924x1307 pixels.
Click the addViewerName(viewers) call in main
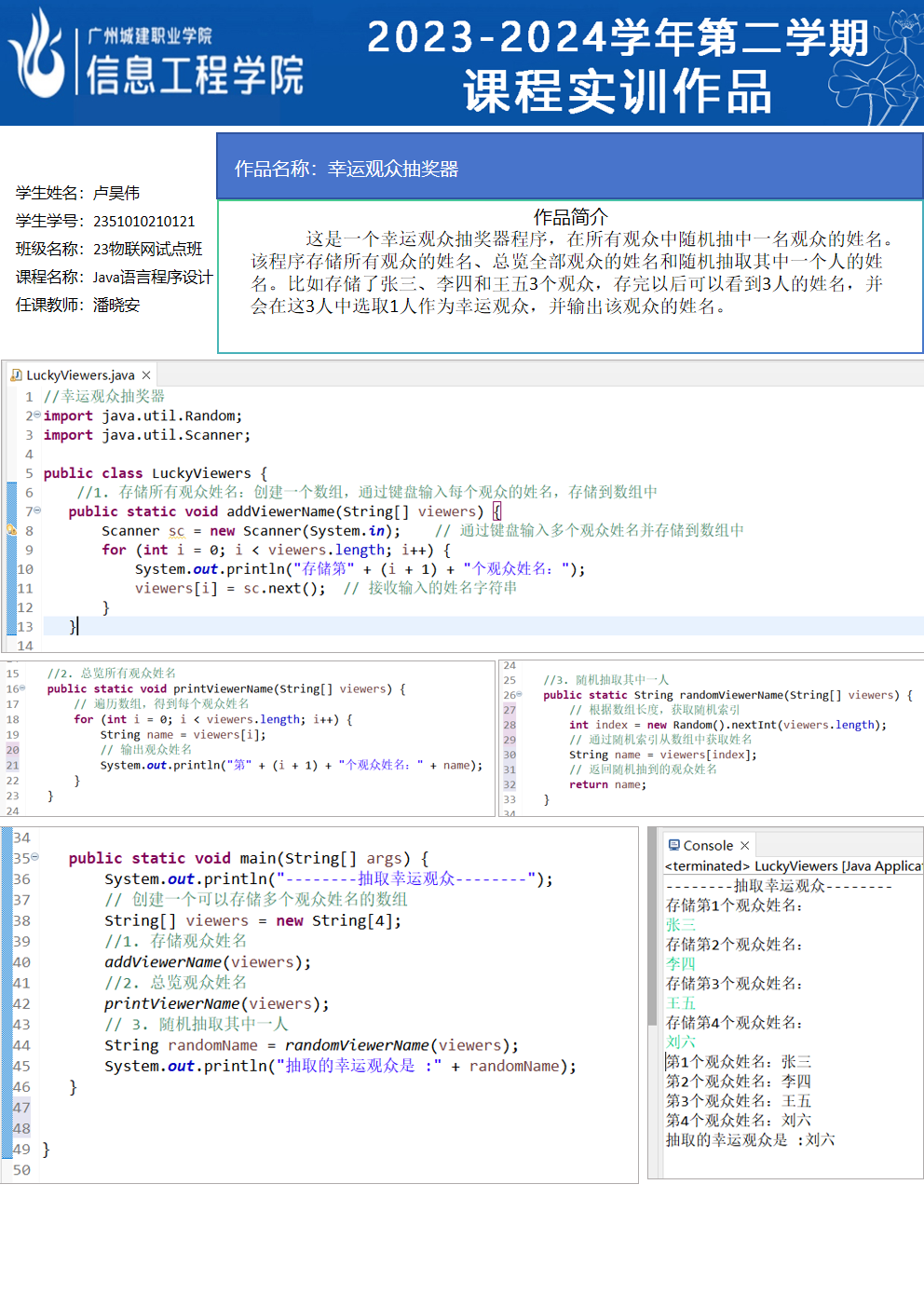click(207, 962)
